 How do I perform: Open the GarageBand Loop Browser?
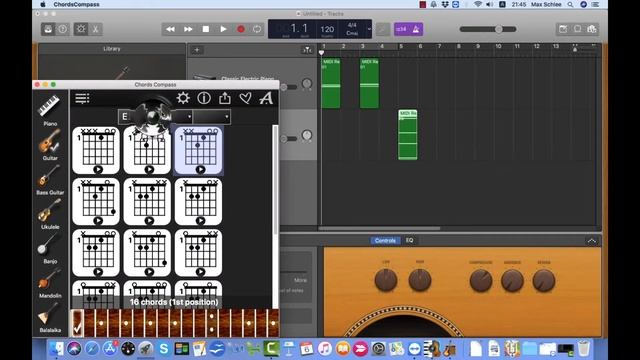coord(578,29)
